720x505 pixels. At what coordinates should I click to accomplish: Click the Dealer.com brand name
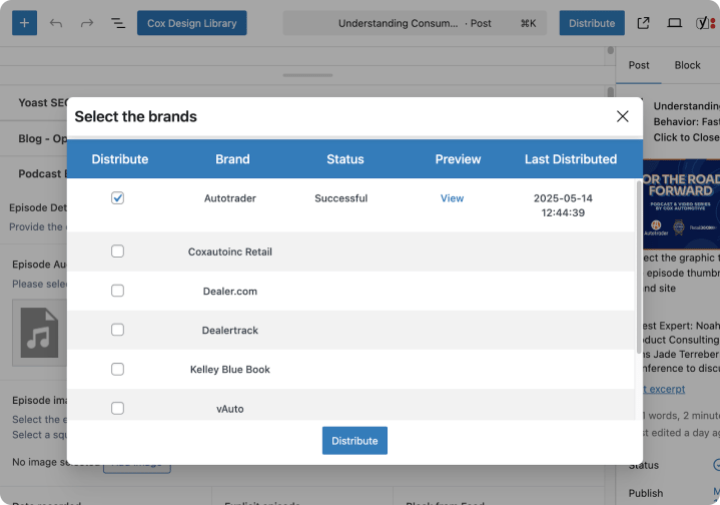[x=230, y=291]
